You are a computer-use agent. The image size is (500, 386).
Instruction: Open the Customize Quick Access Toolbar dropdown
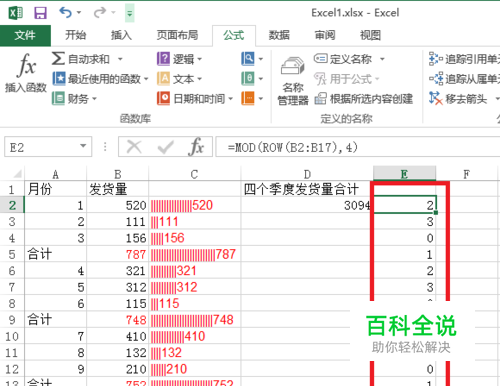130,13
